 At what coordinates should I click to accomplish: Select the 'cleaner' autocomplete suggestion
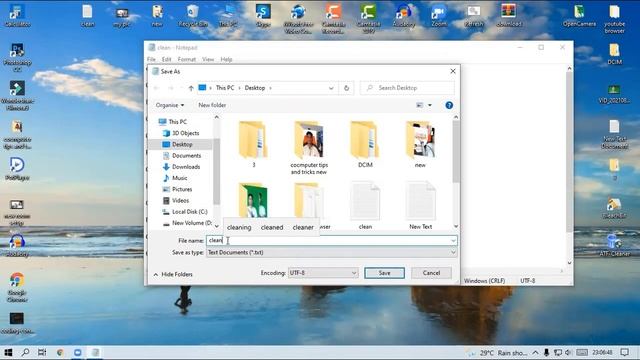(303, 227)
